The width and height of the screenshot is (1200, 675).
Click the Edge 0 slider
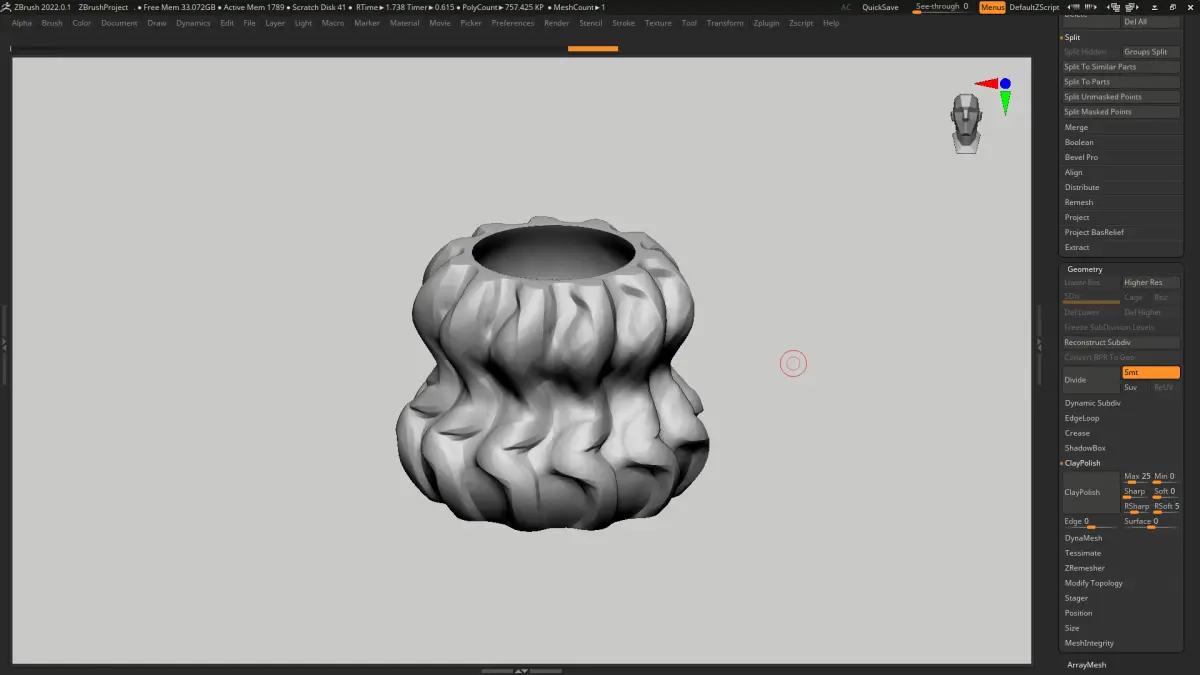coord(1091,522)
